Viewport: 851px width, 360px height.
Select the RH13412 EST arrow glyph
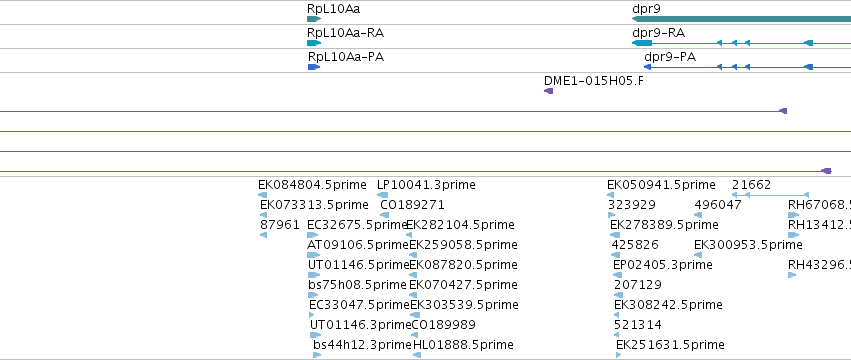pyautogui.click(x=793, y=235)
